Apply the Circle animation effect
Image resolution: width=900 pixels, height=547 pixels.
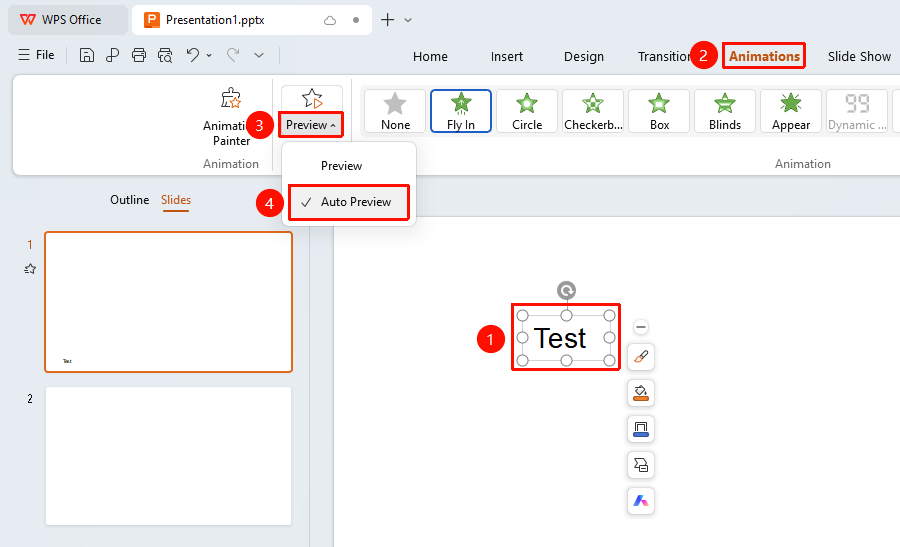coord(527,111)
